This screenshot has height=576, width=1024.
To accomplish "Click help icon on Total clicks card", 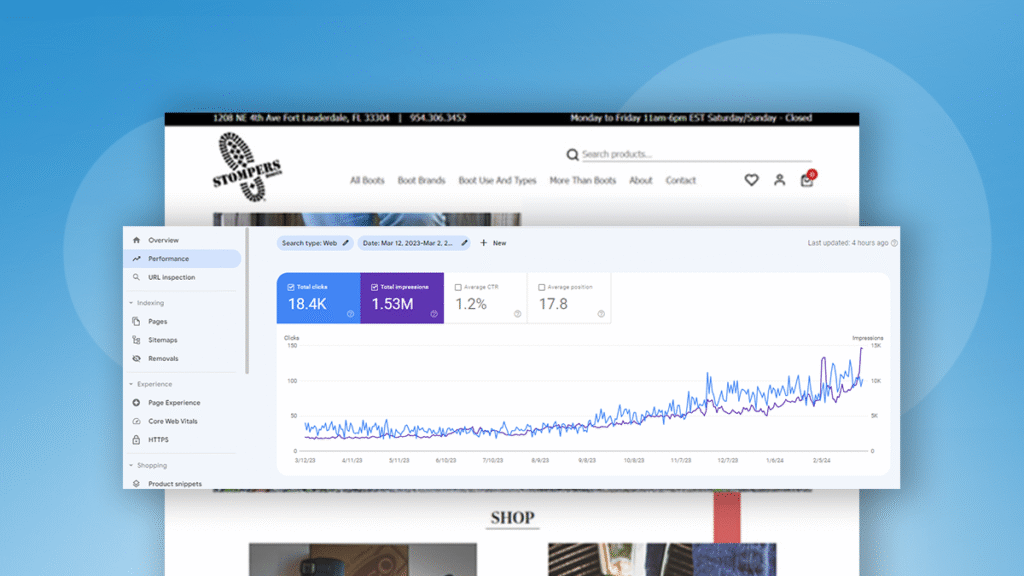I will click(350, 314).
